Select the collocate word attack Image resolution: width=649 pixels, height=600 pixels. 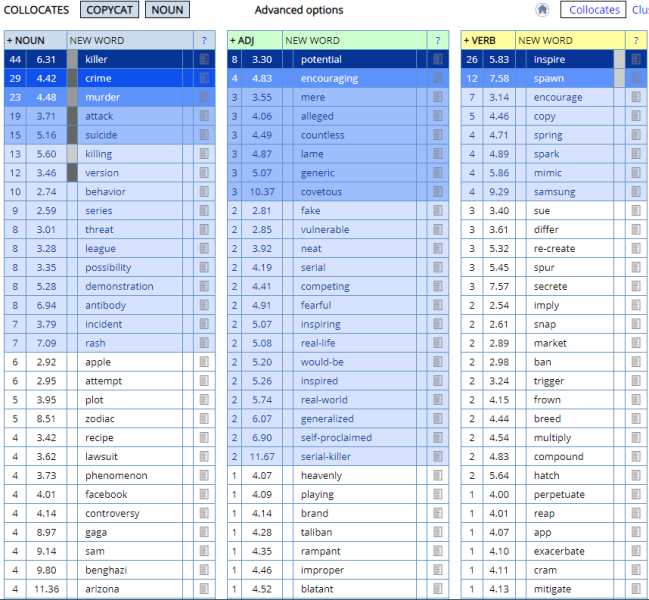pyautogui.click(x=99, y=116)
